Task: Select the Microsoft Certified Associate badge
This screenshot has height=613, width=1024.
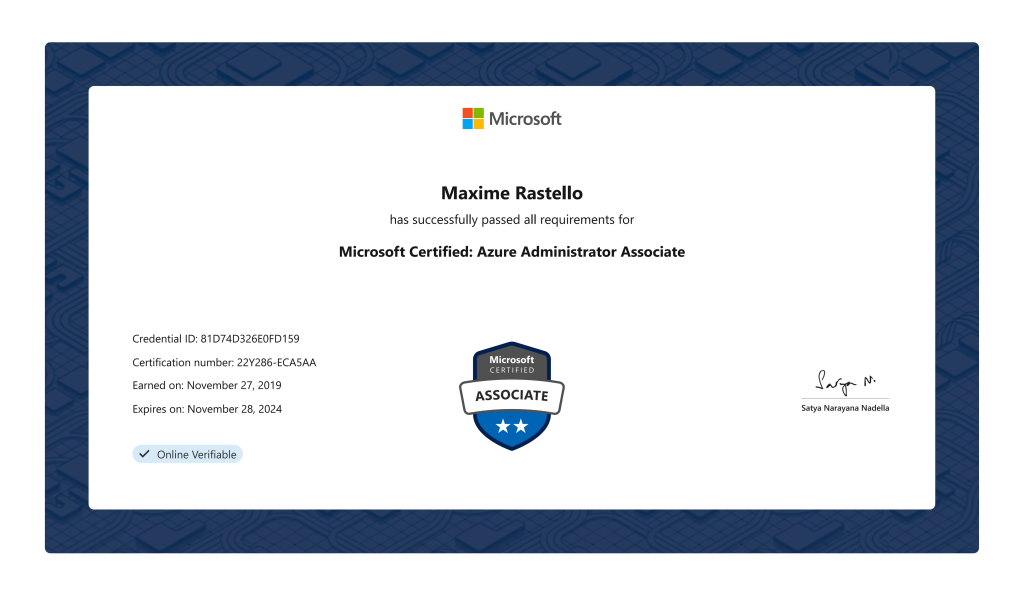Action: pos(512,395)
